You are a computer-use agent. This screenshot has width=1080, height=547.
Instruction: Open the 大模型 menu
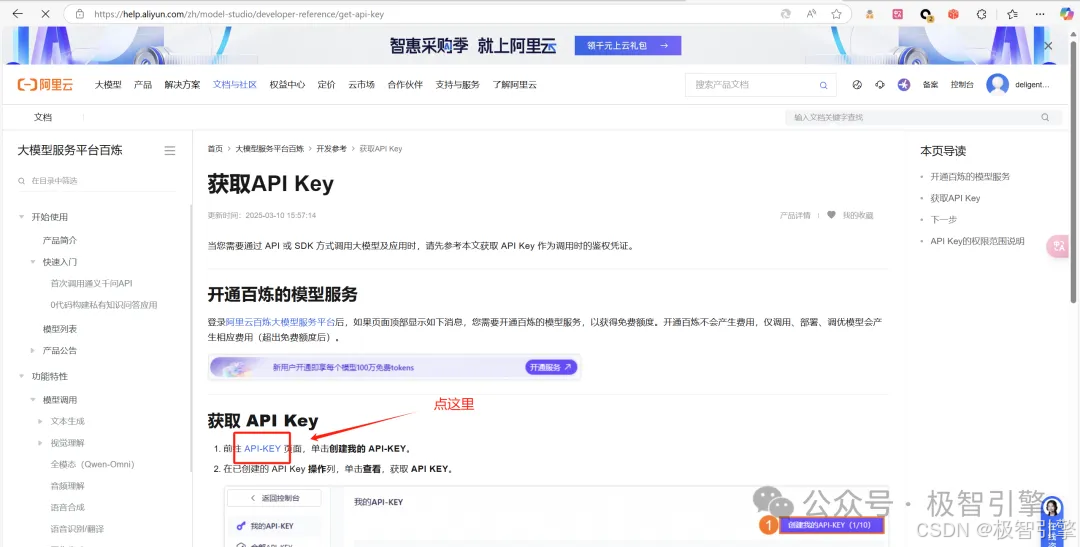[108, 85]
